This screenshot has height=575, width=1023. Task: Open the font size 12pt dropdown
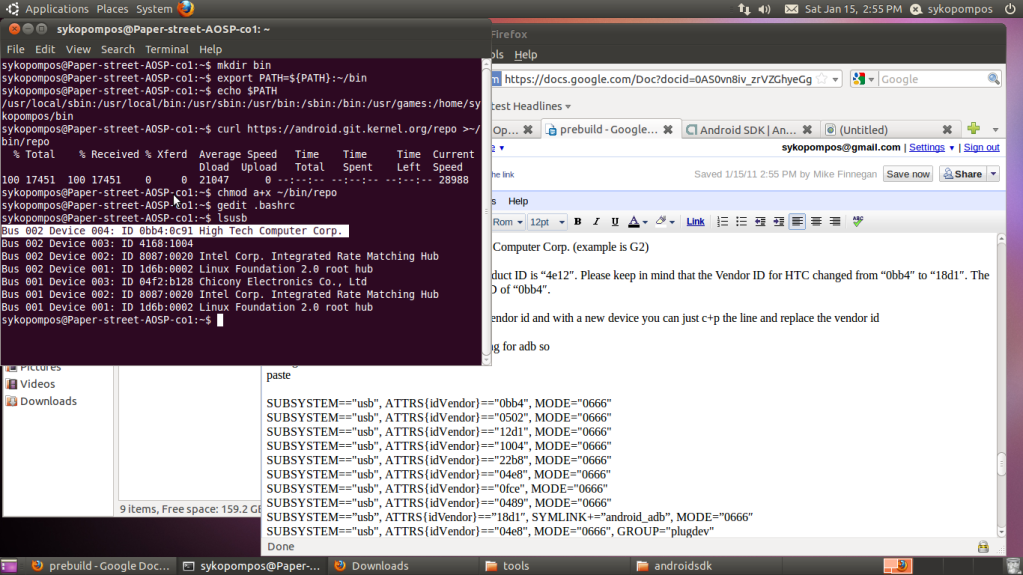pos(547,222)
